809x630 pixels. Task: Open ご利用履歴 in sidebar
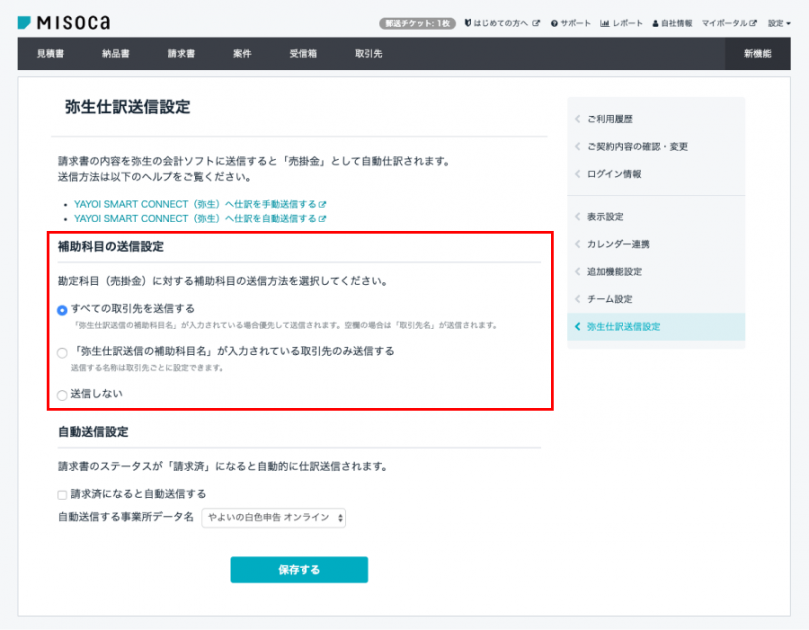pos(609,119)
